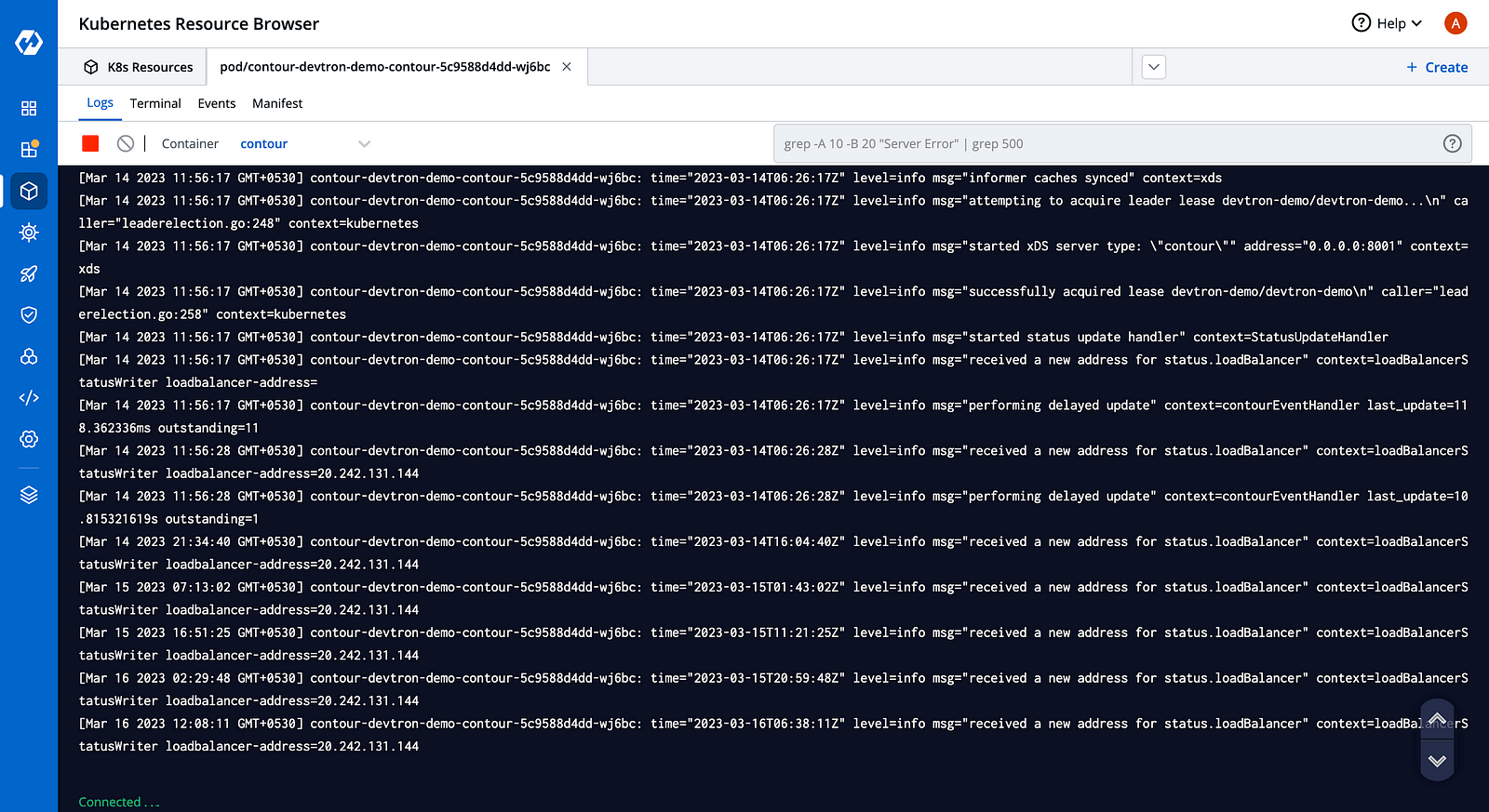
Task: Switch to the Events tab
Action: coord(217,103)
